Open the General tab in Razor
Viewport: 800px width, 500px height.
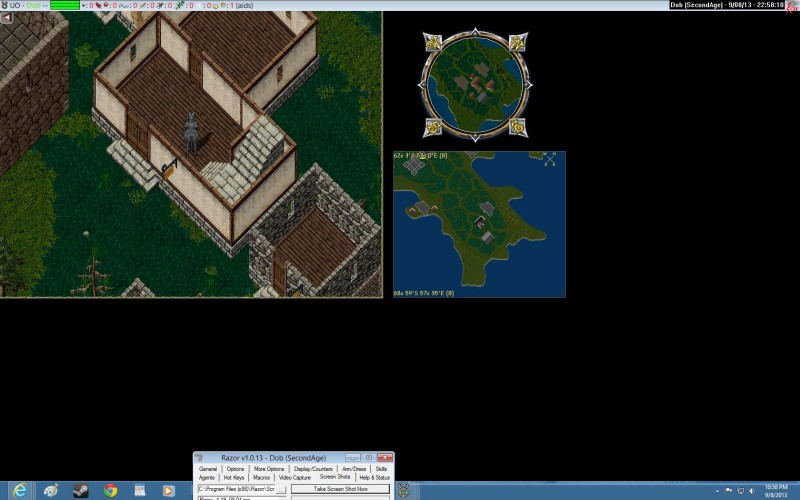pyautogui.click(x=208, y=469)
